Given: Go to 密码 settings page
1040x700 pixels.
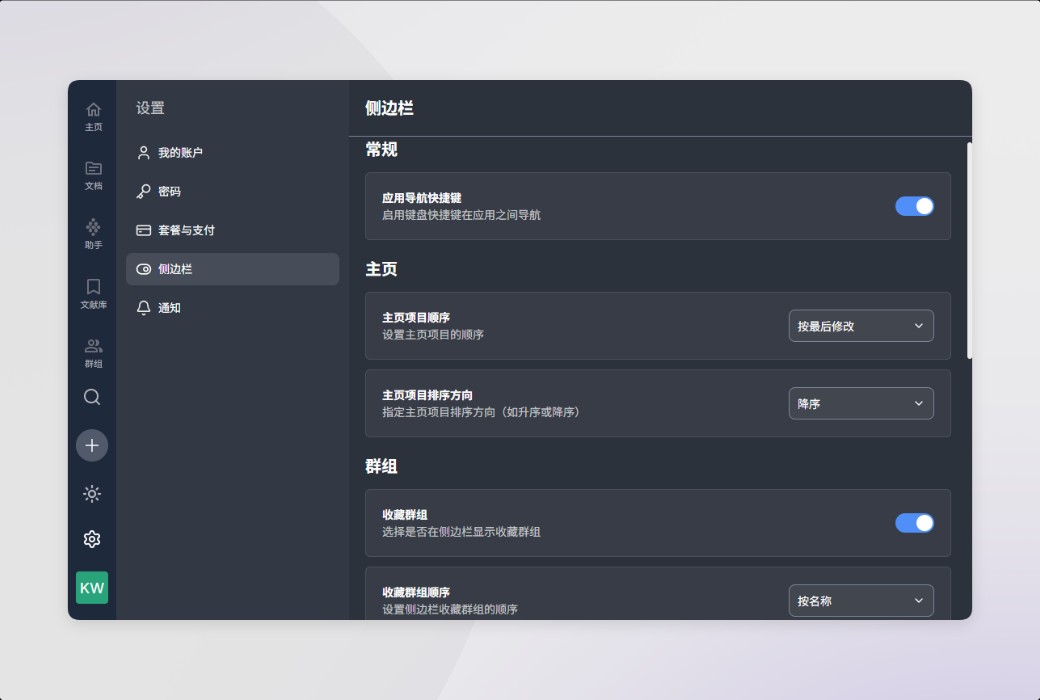Looking at the screenshot, I should (232, 191).
